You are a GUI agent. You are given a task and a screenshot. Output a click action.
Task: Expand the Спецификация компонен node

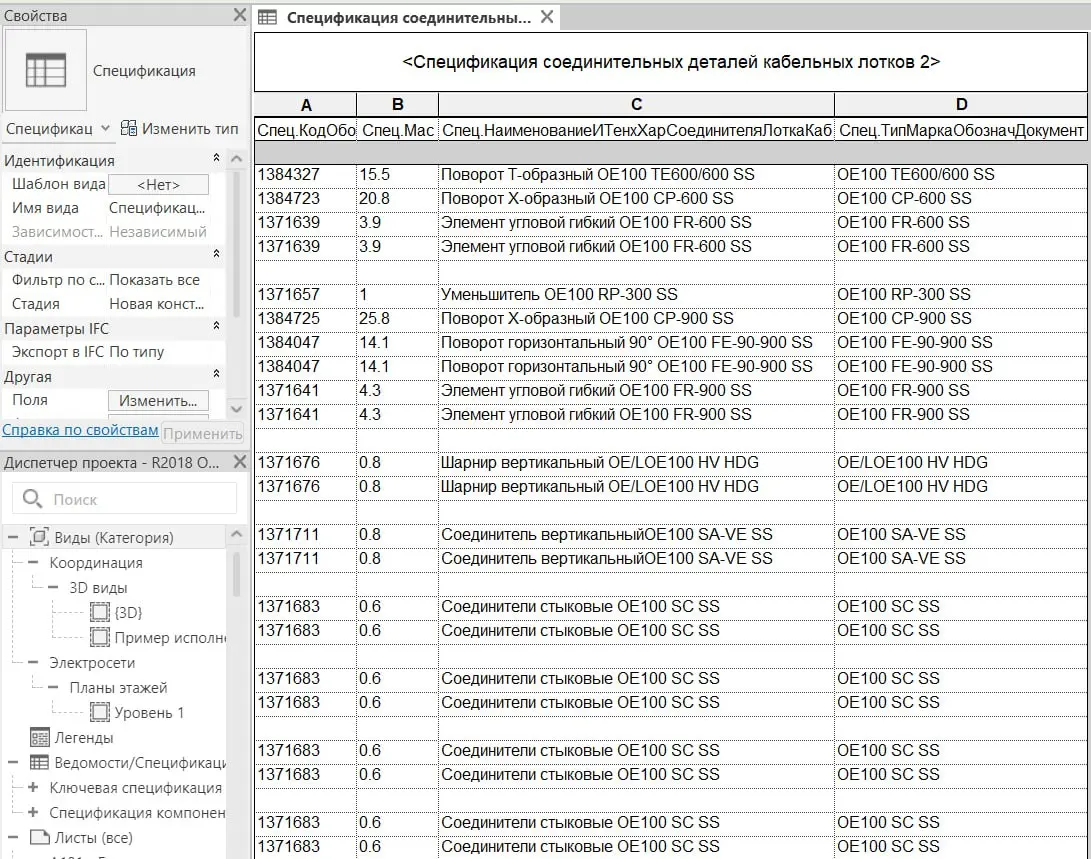[x=33, y=812]
